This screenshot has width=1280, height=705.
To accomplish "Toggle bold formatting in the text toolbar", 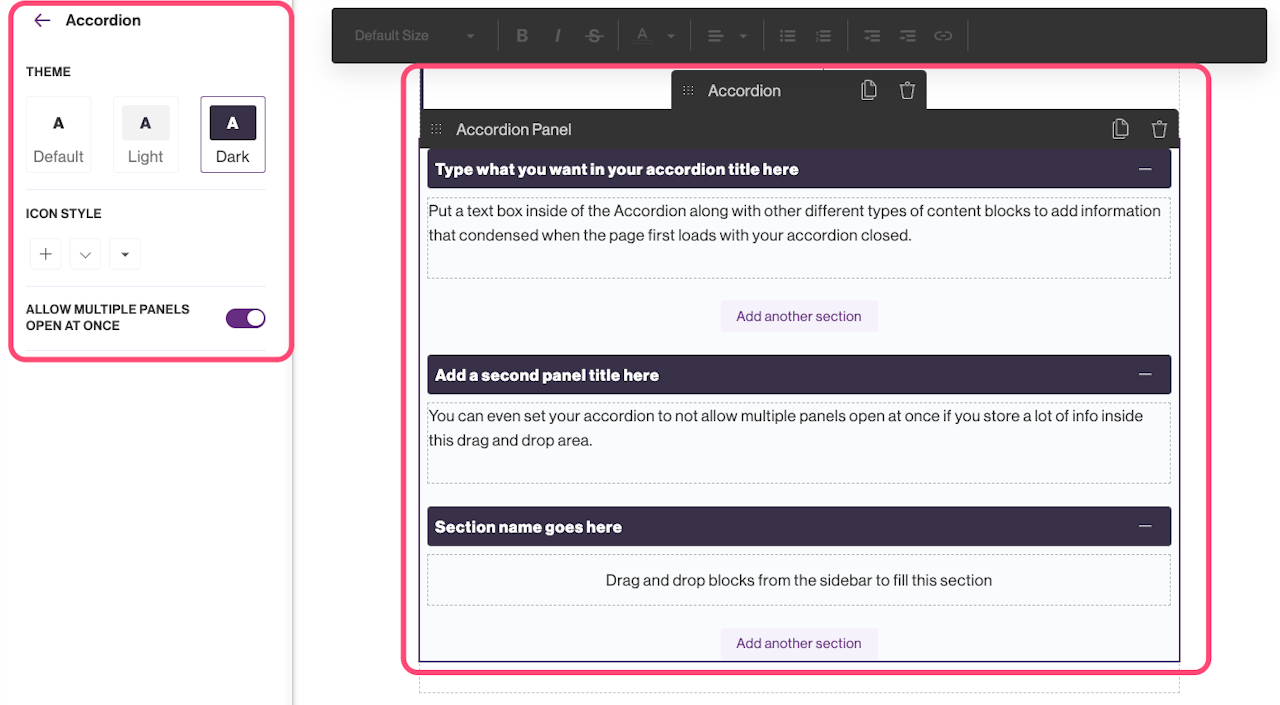I will click(x=522, y=36).
